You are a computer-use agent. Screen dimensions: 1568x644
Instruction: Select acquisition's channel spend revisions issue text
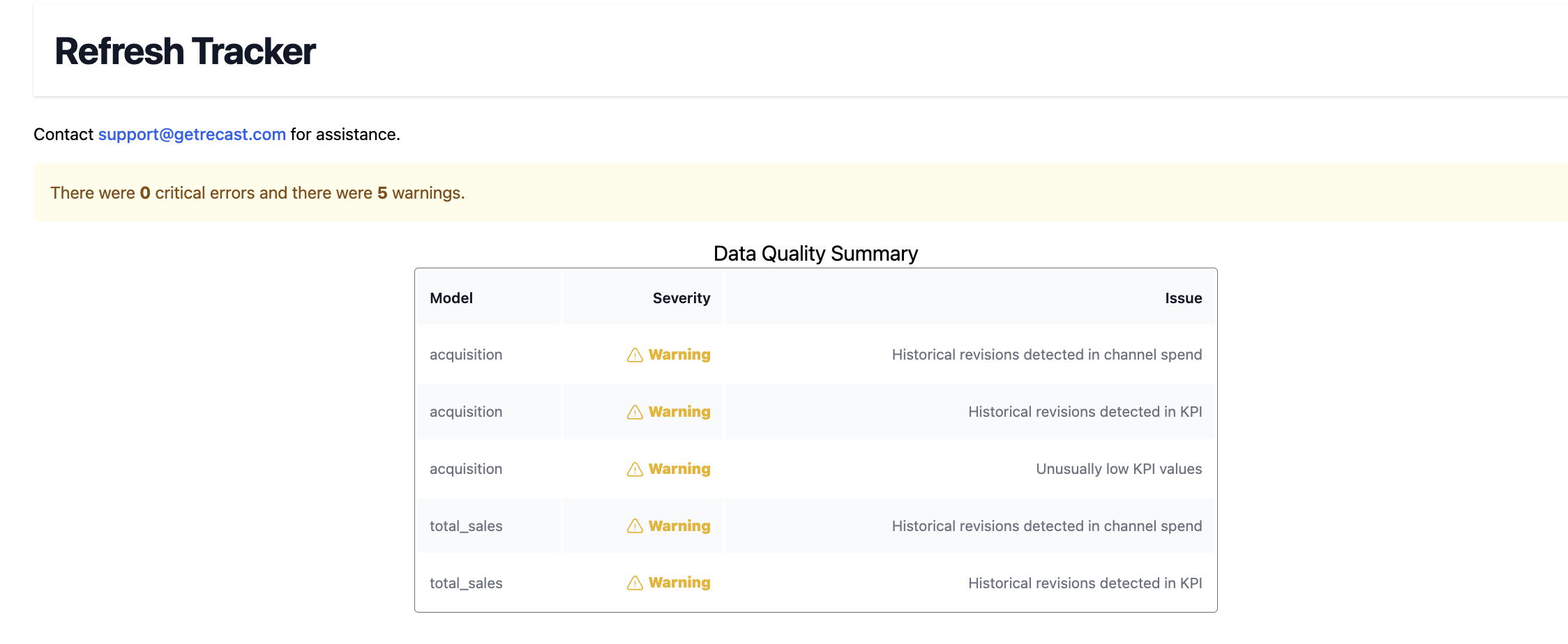(1046, 355)
